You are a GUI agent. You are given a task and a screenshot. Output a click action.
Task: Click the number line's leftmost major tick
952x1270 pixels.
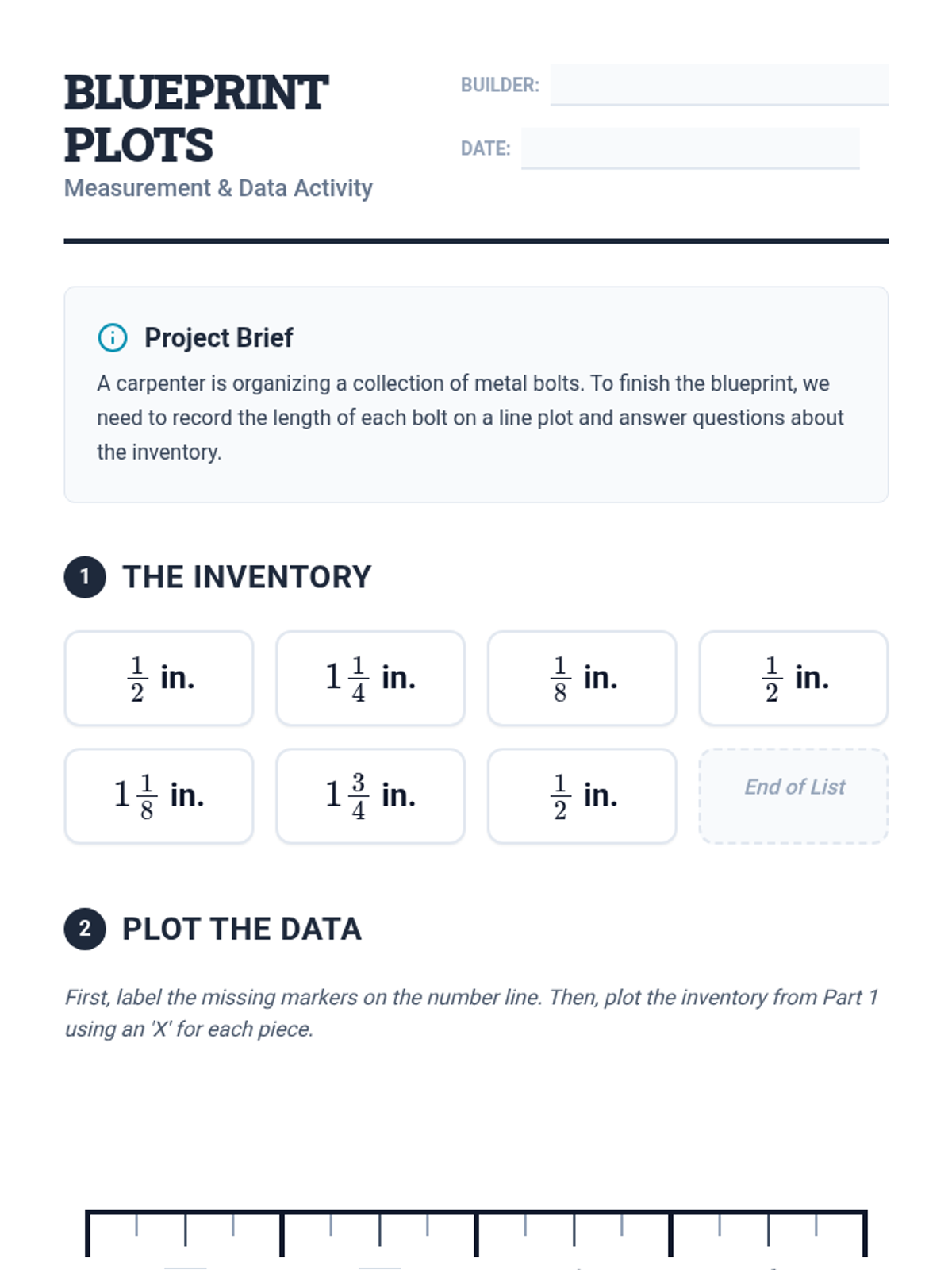88,1233
